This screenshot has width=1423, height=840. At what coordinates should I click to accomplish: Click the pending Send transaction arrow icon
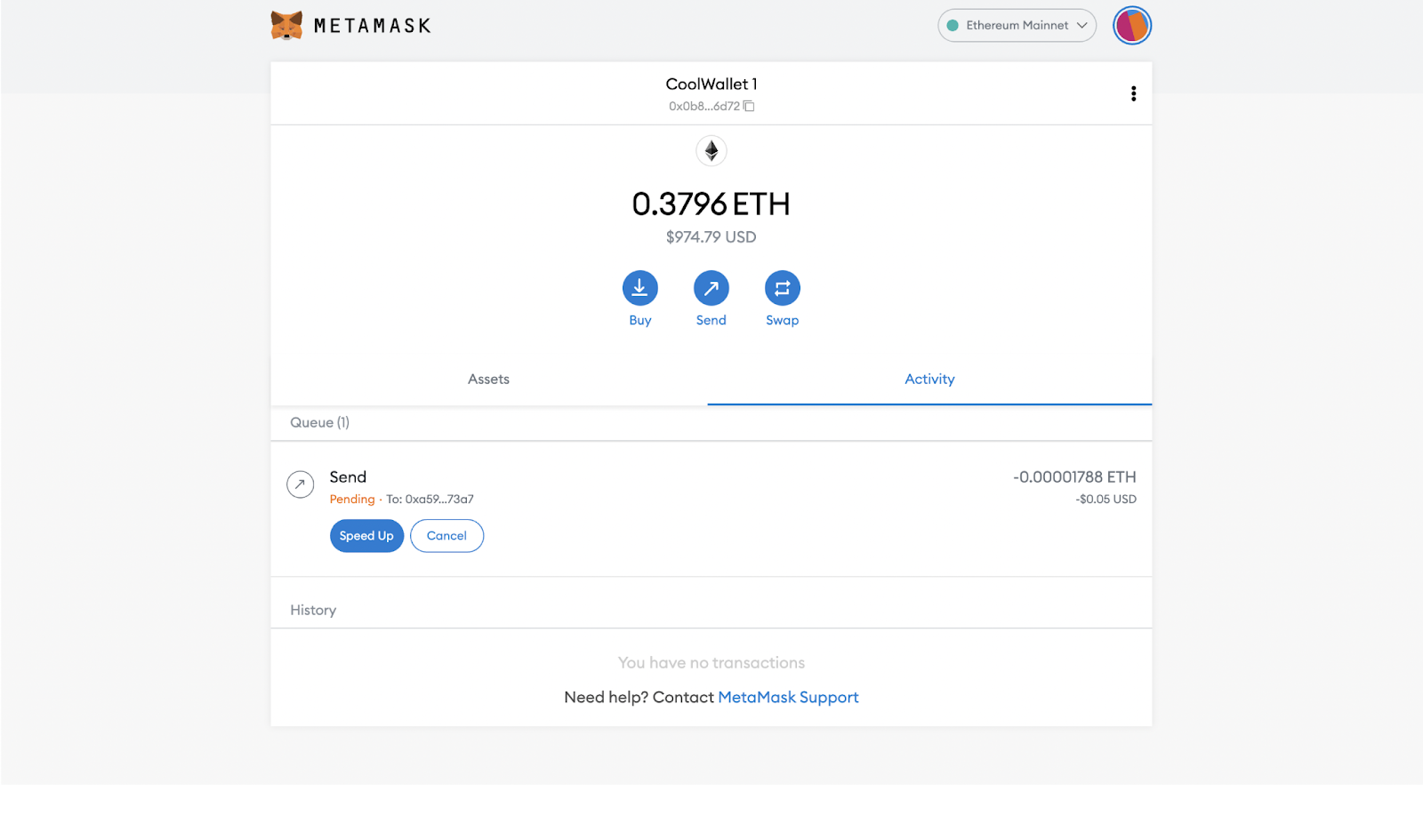coord(301,484)
